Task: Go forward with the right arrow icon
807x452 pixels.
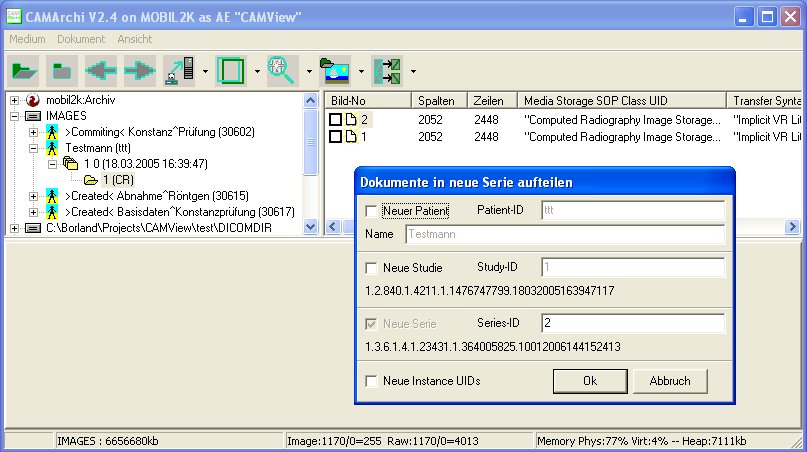Action: pyautogui.click(x=139, y=71)
